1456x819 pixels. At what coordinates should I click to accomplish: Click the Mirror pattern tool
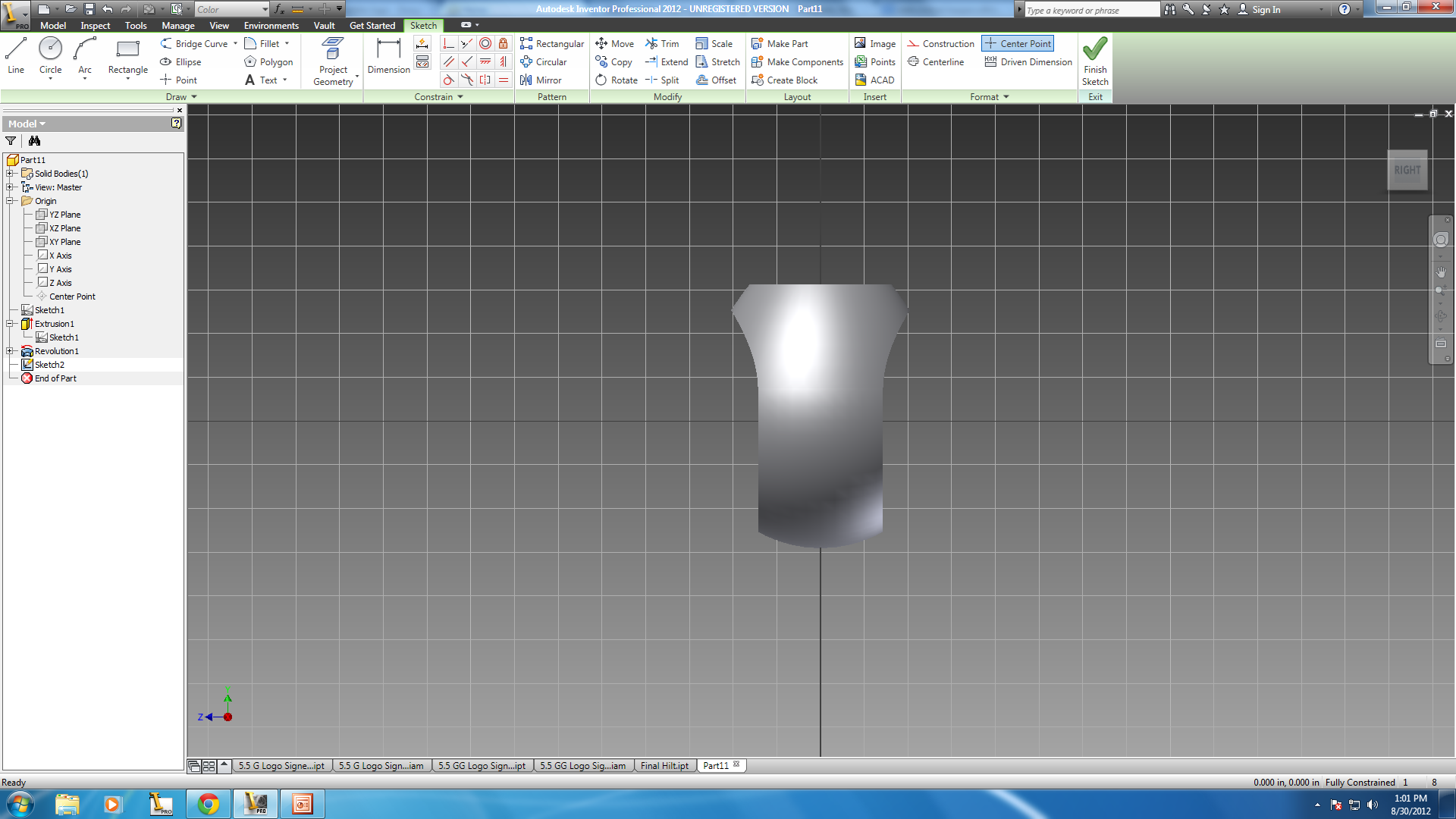coord(541,80)
